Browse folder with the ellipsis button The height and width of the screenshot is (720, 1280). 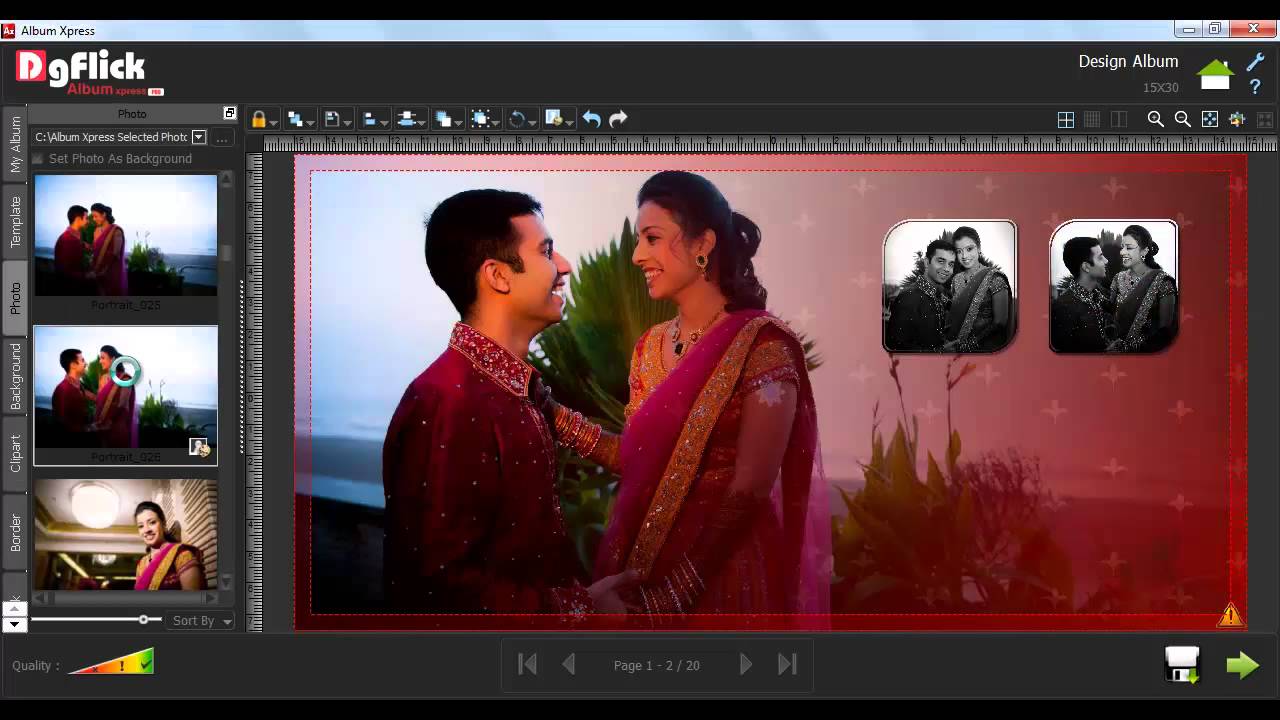(x=223, y=137)
